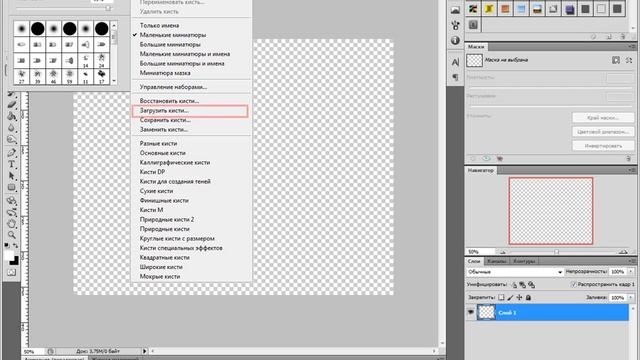Toggle Quick Mask mode button
This screenshot has height=360, width=640.
[x=11, y=272]
